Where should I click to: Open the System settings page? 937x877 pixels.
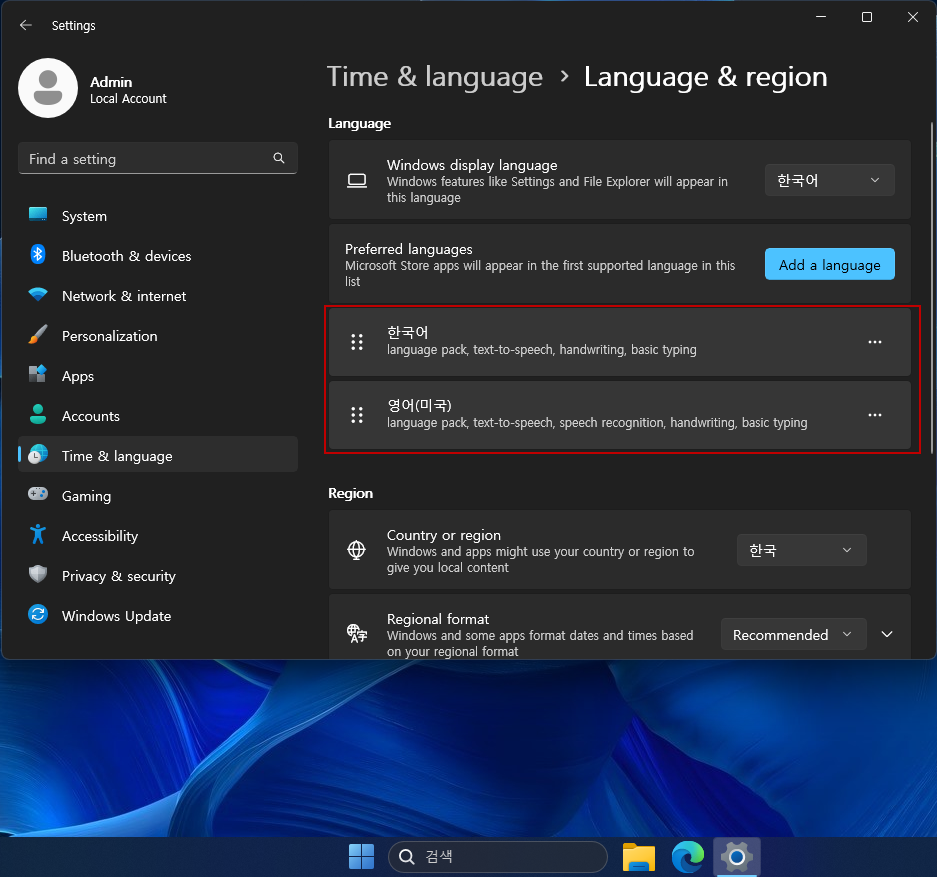tap(158, 216)
